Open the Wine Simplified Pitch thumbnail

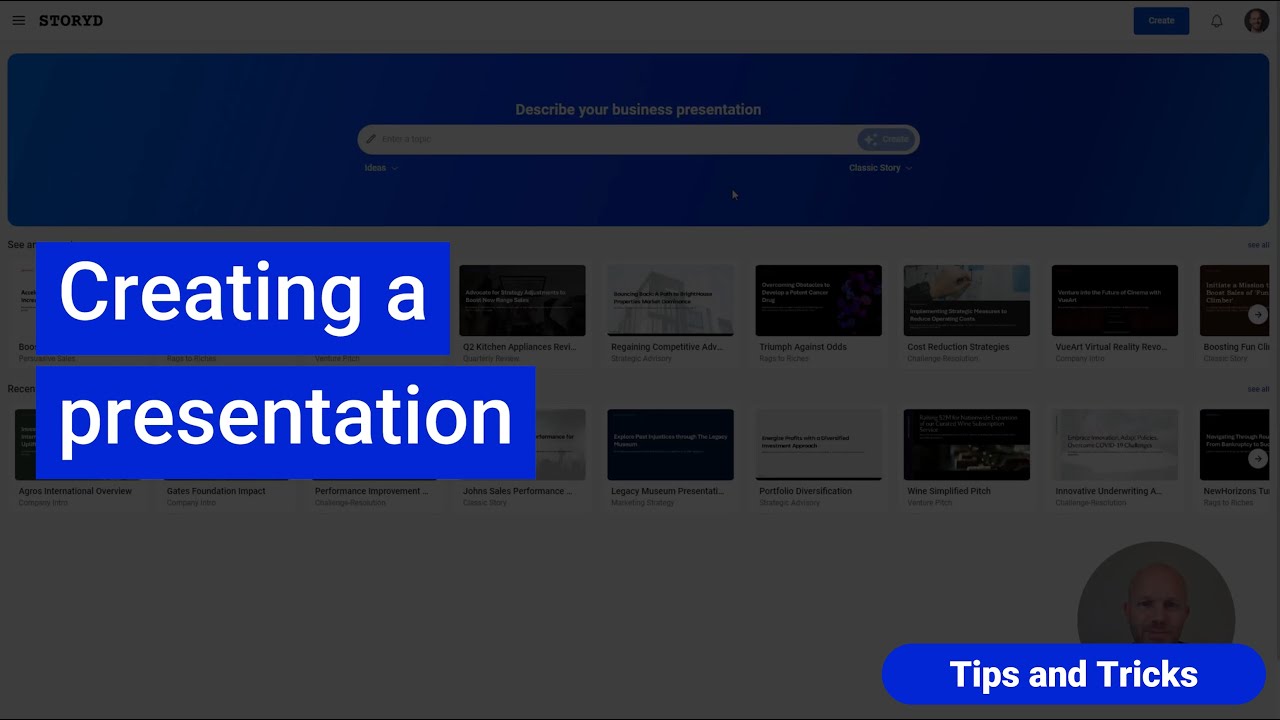966,444
